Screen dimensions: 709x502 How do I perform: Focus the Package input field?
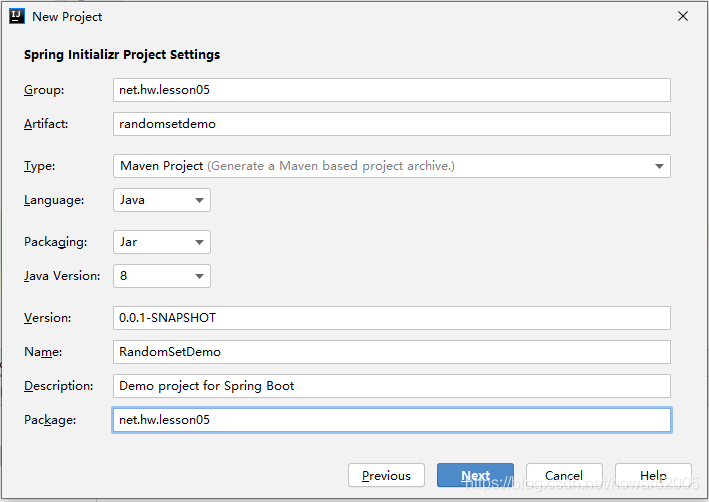(x=392, y=420)
